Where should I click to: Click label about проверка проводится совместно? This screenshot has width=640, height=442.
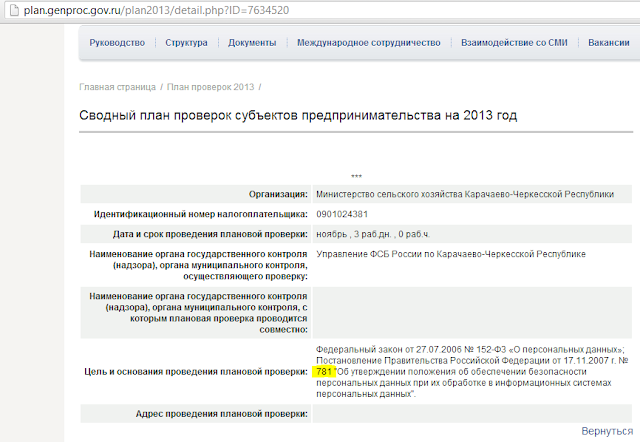pos(198,313)
